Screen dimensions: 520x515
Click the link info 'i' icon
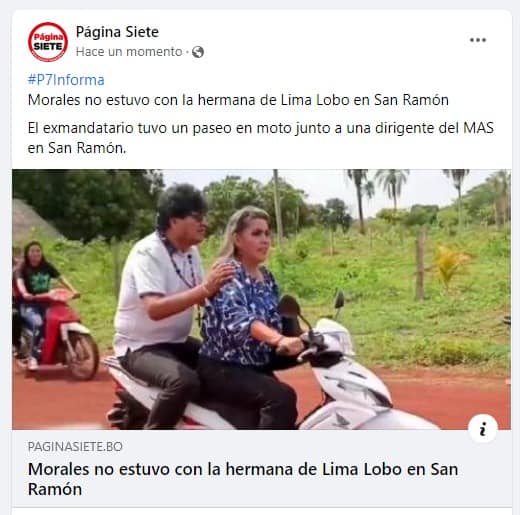coord(482,428)
